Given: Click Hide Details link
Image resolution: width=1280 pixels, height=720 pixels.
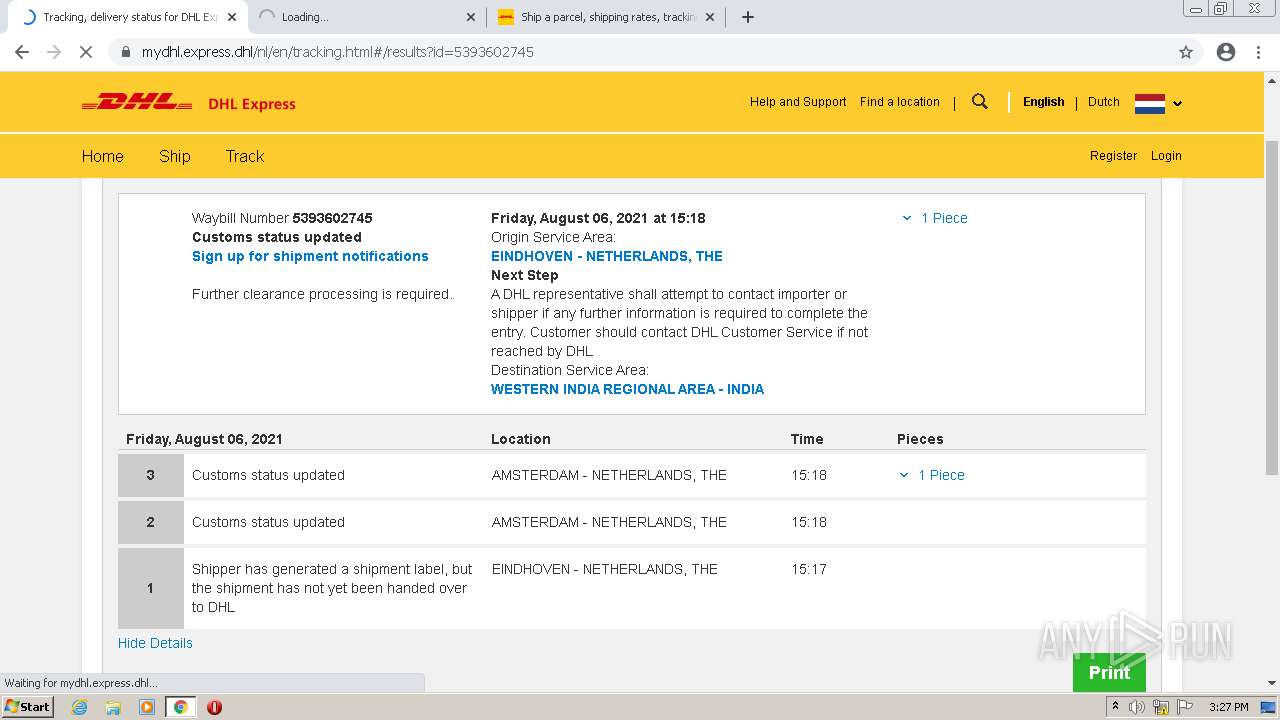Looking at the screenshot, I should tap(155, 643).
